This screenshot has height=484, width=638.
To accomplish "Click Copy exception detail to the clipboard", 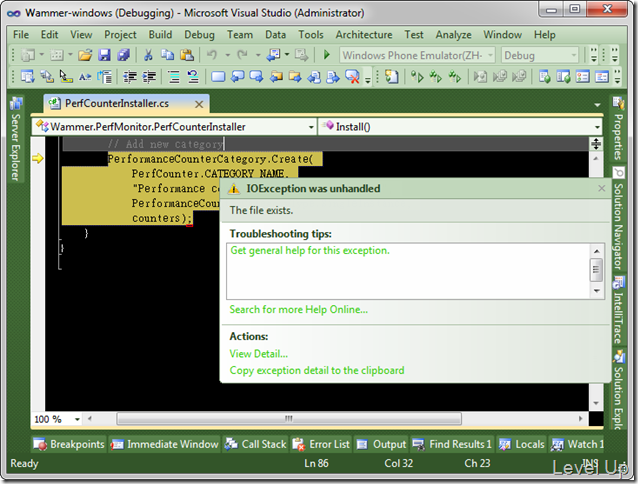I will [317, 371].
